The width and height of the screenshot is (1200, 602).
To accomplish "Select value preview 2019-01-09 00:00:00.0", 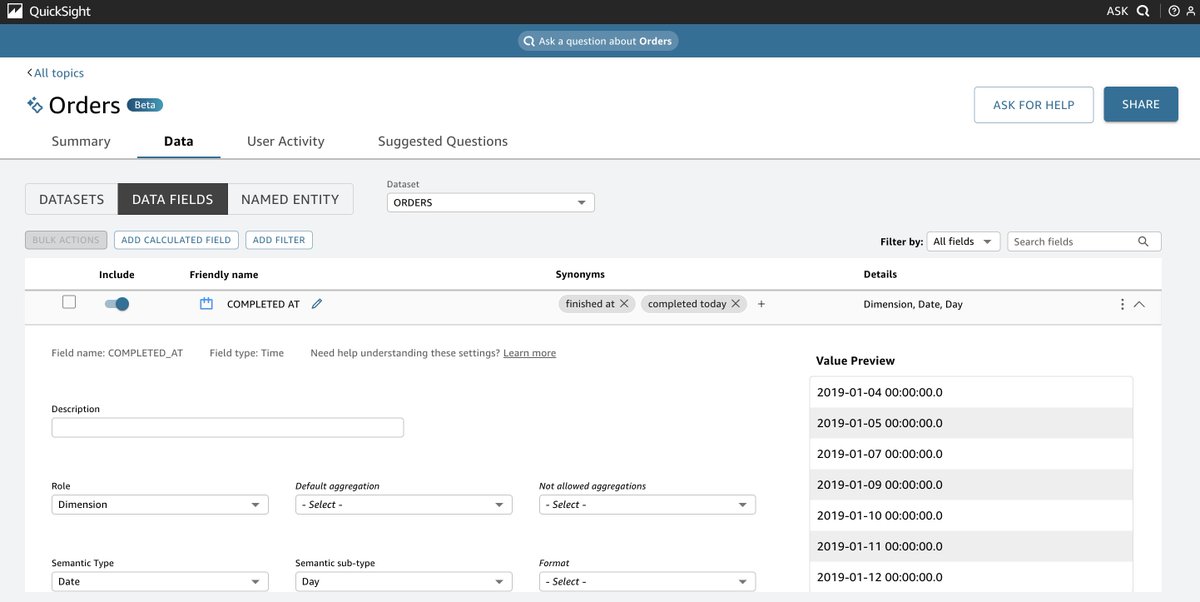I will coord(971,485).
